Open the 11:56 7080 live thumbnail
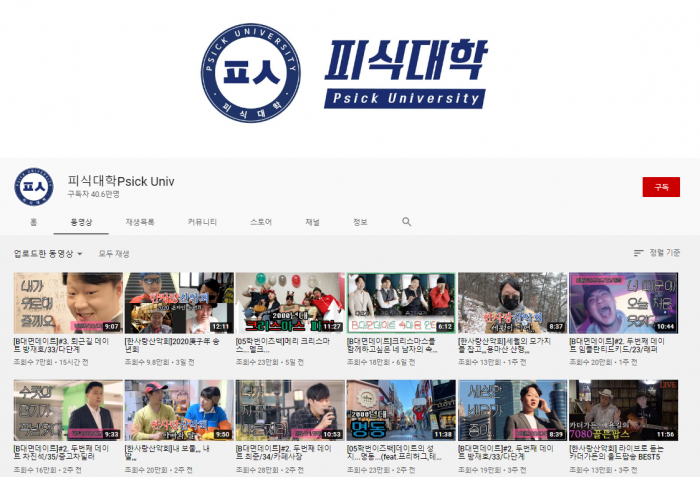 click(x=624, y=410)
